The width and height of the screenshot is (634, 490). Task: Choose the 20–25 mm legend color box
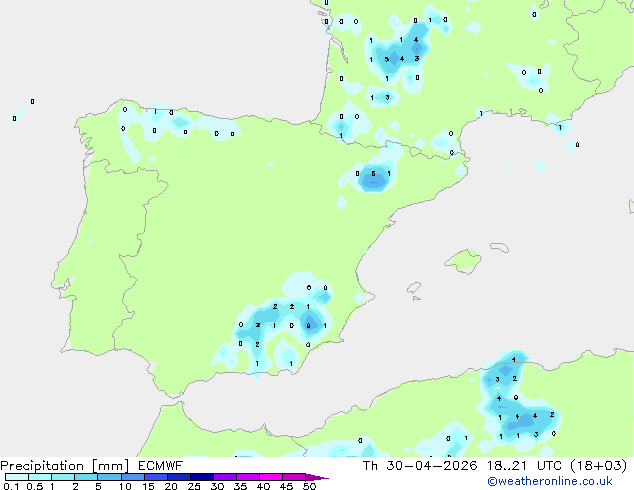click(x=179, y=477)
